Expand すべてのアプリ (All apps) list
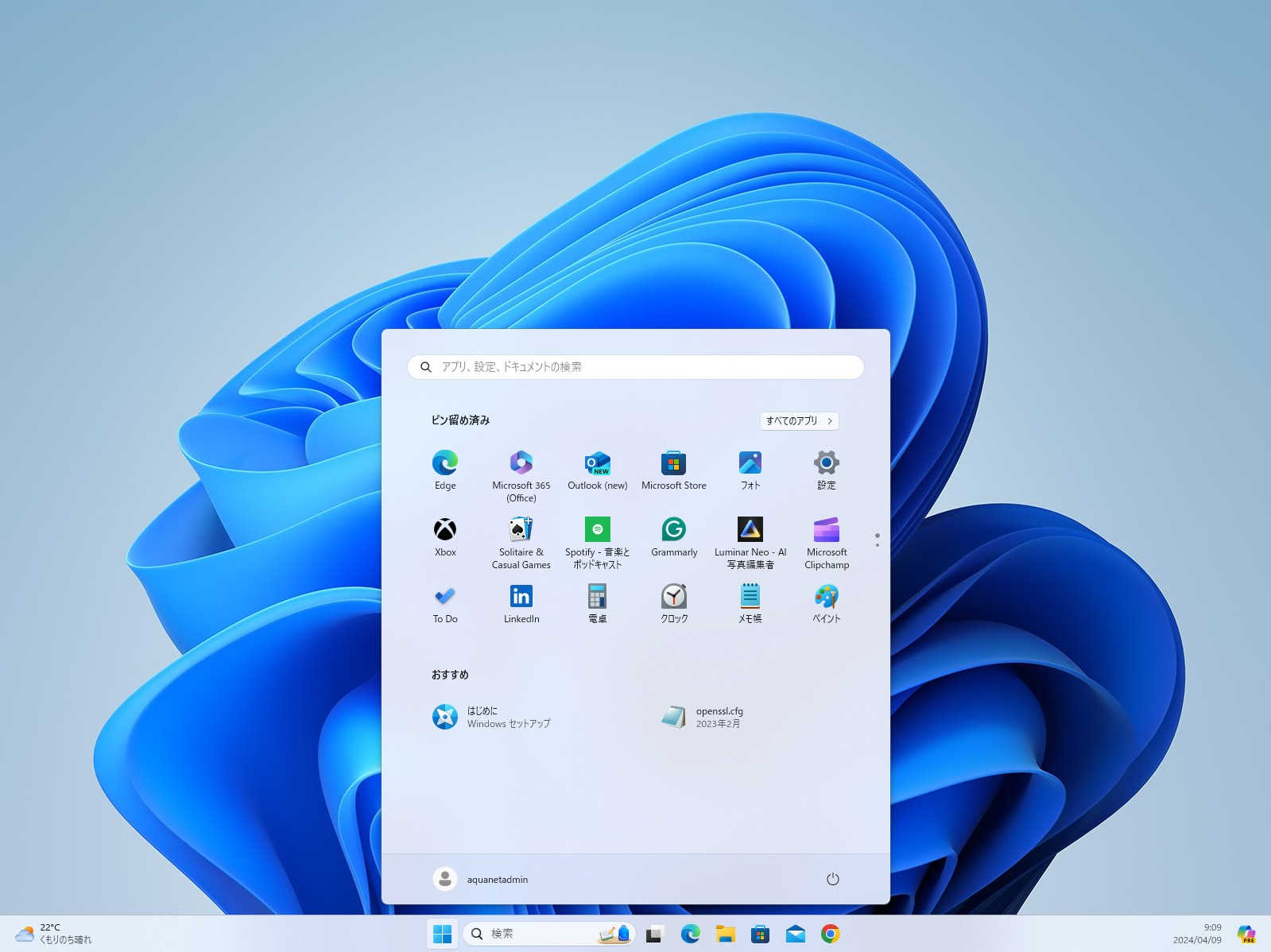1271x952 pixels. click(x=798, y=421)
